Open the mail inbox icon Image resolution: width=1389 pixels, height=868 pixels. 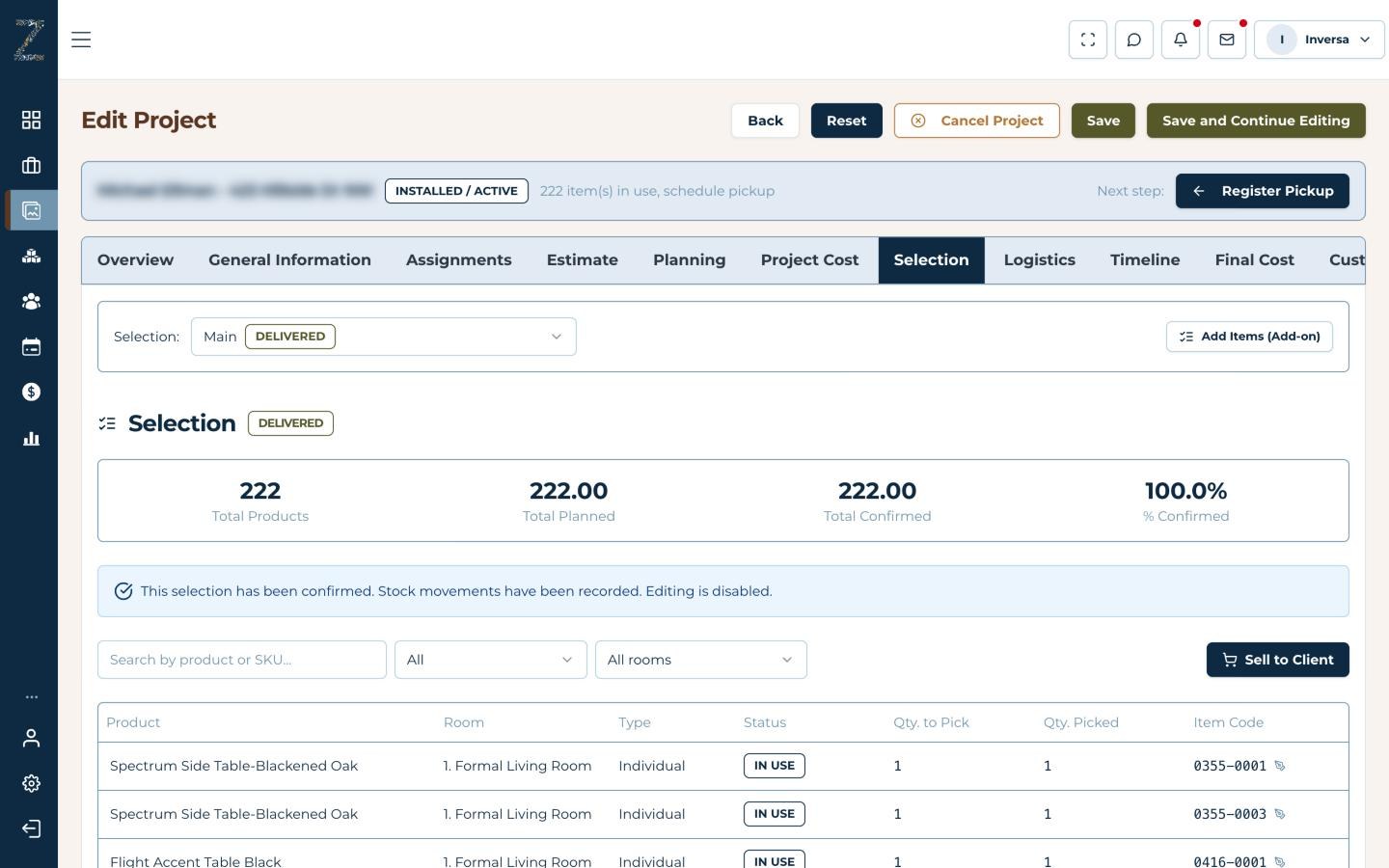(x=1227, y=40)
